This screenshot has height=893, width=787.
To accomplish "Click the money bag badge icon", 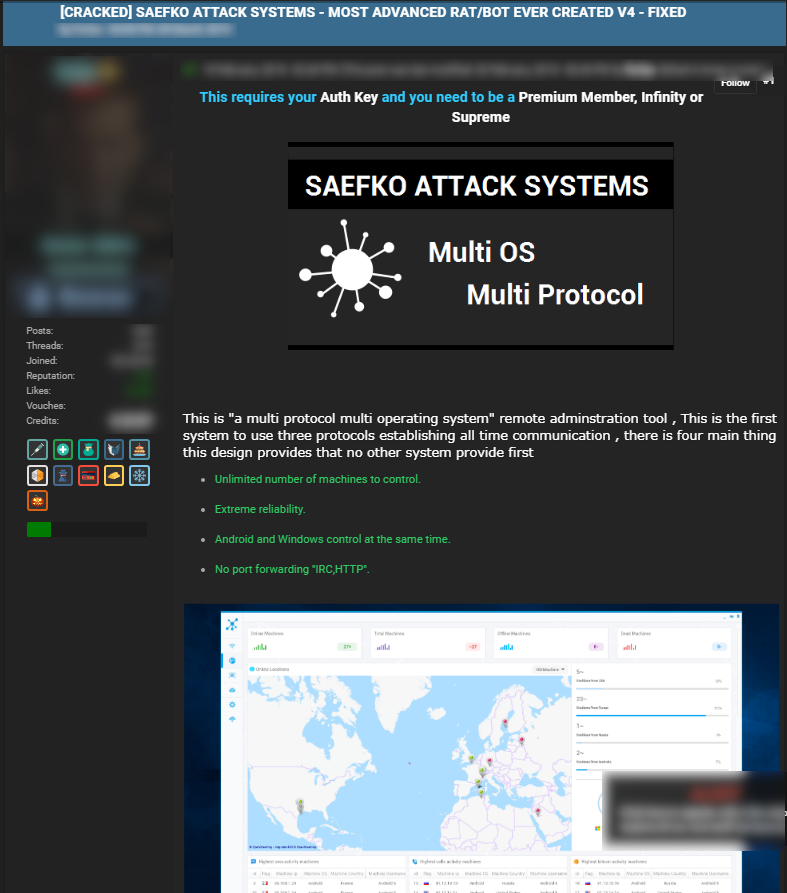I will click(x=88, y=450).
